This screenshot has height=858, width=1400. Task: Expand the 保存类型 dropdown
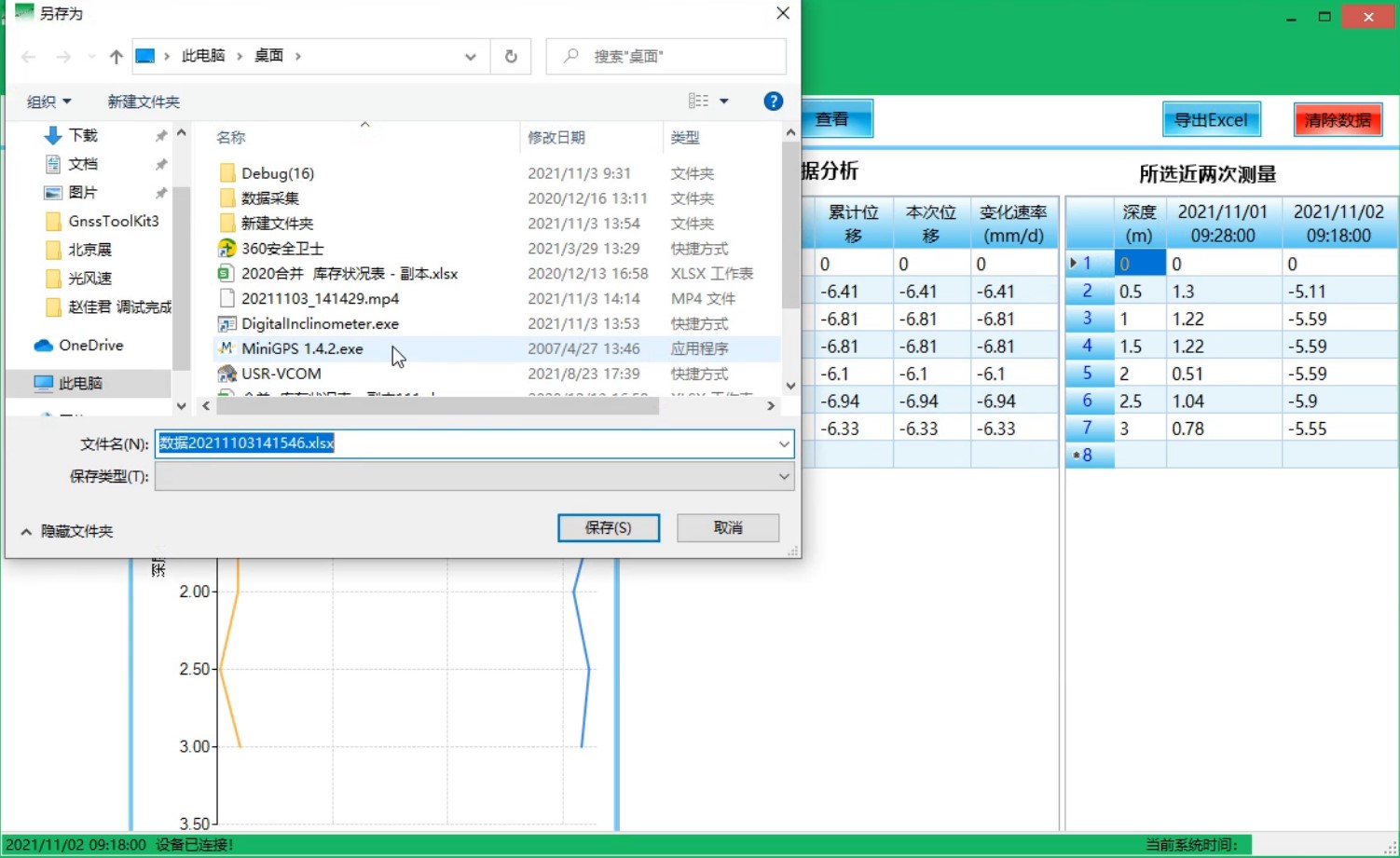pos(784,477)
